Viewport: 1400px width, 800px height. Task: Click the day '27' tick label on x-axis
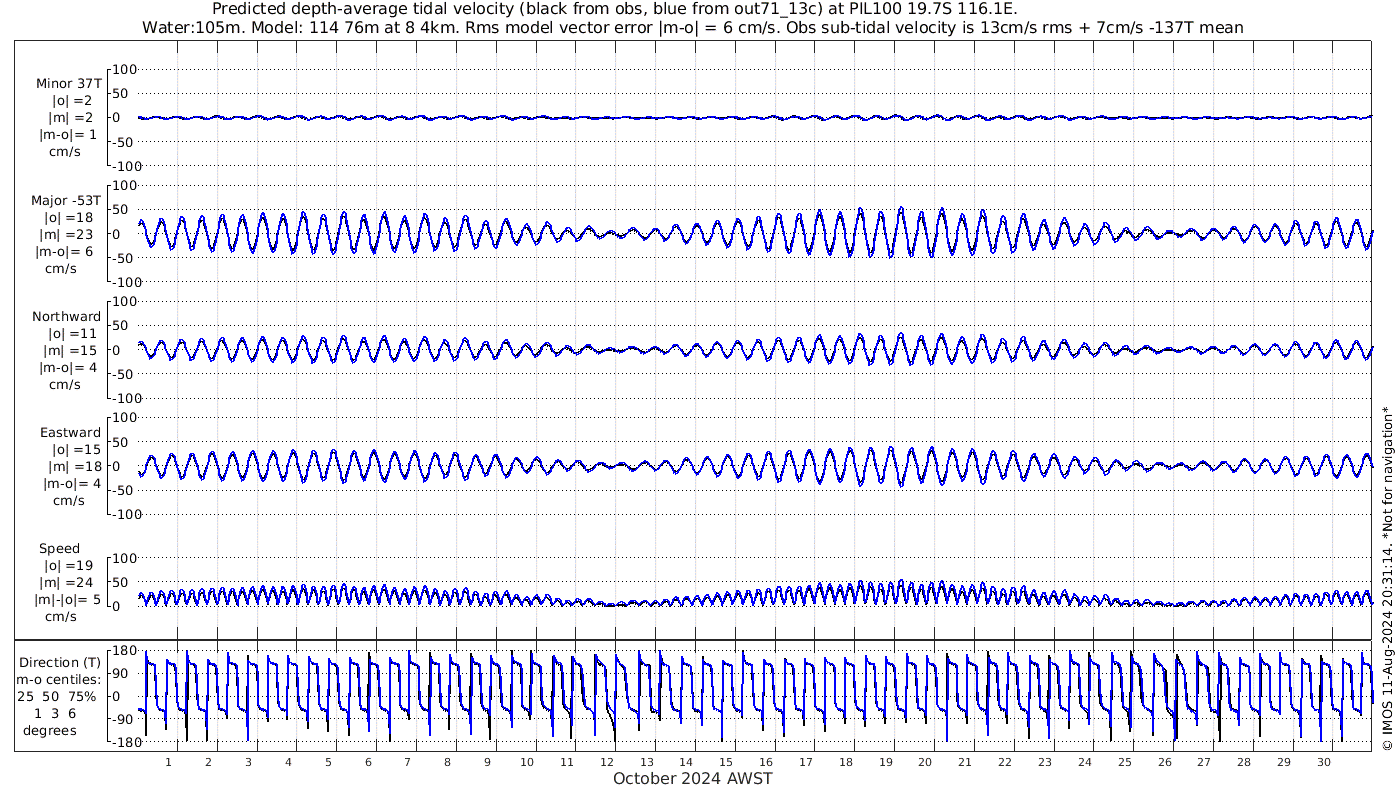[x=1204, y=762]
